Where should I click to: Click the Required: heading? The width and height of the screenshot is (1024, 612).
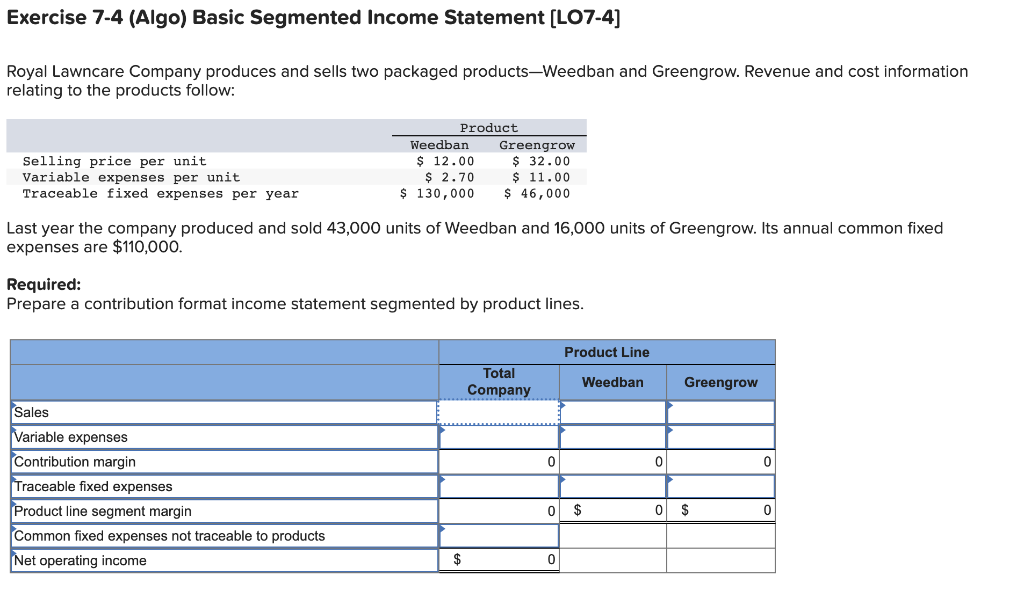click(44, 284)
